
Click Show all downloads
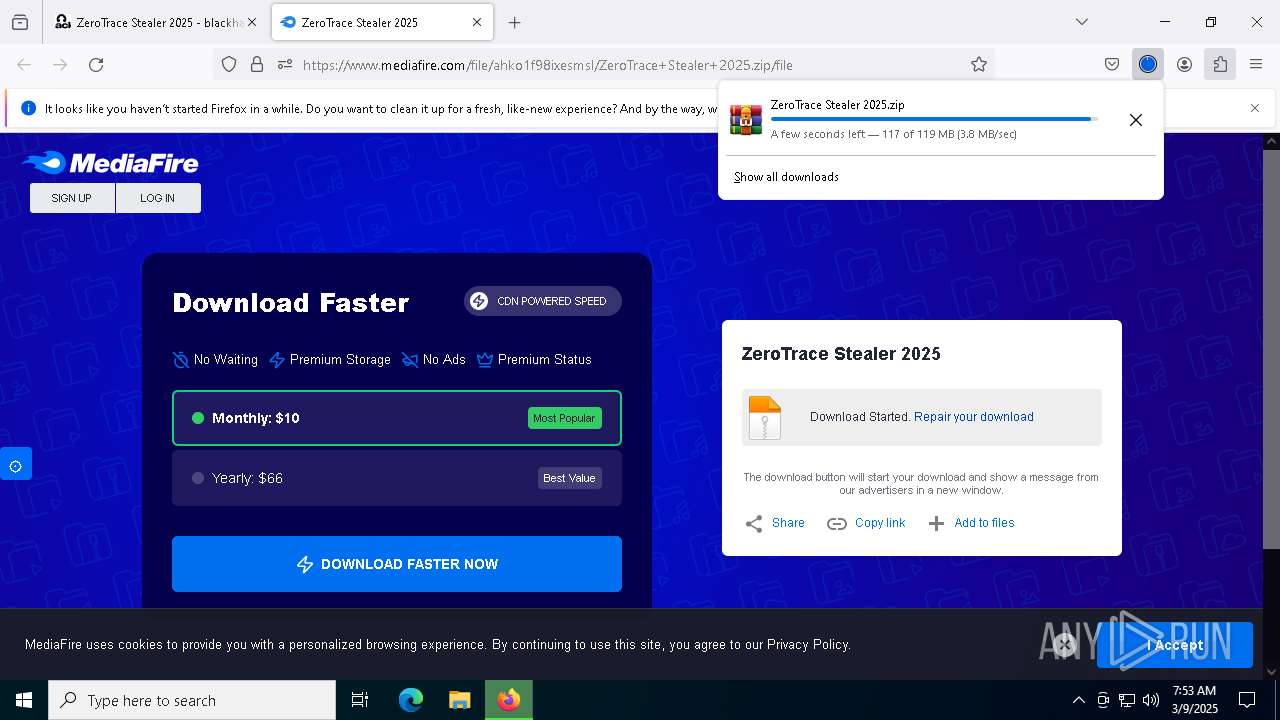(x=786, y=177)
